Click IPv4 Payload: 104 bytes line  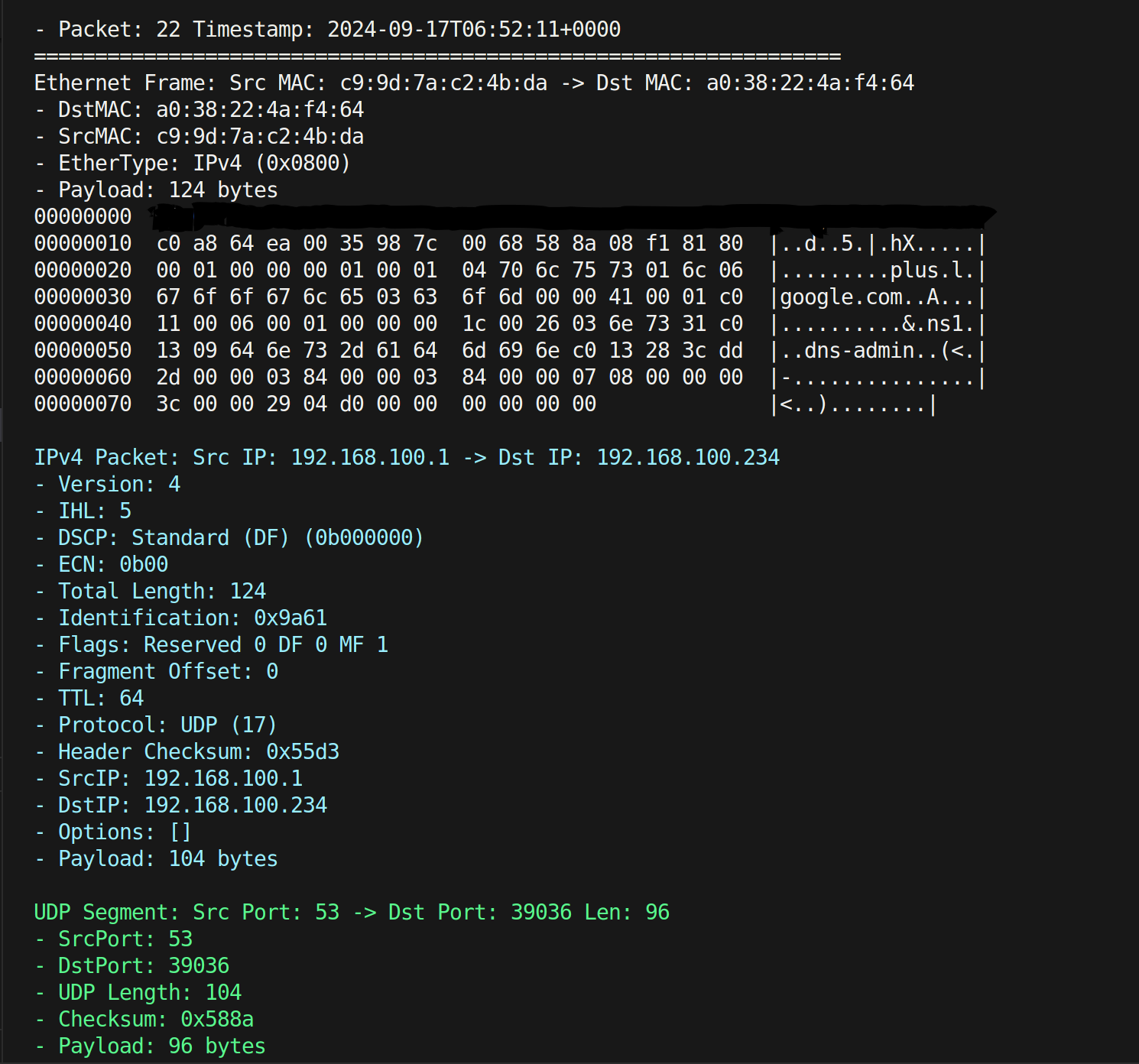[156, 859]
